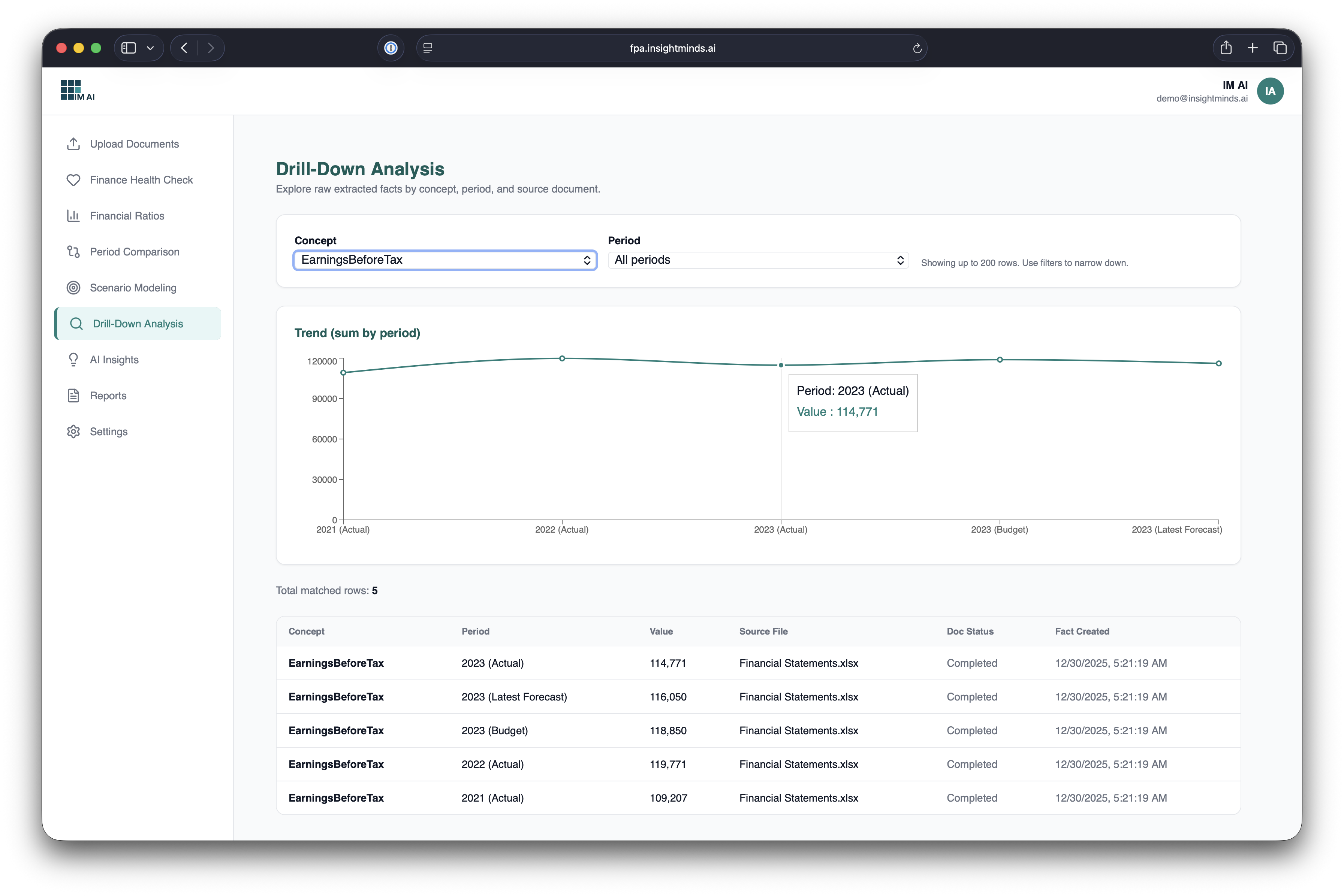Click the fpa.insightminds.ai address bar
The width and height of the screenshot is (1344, 896).
click(672, 49)
